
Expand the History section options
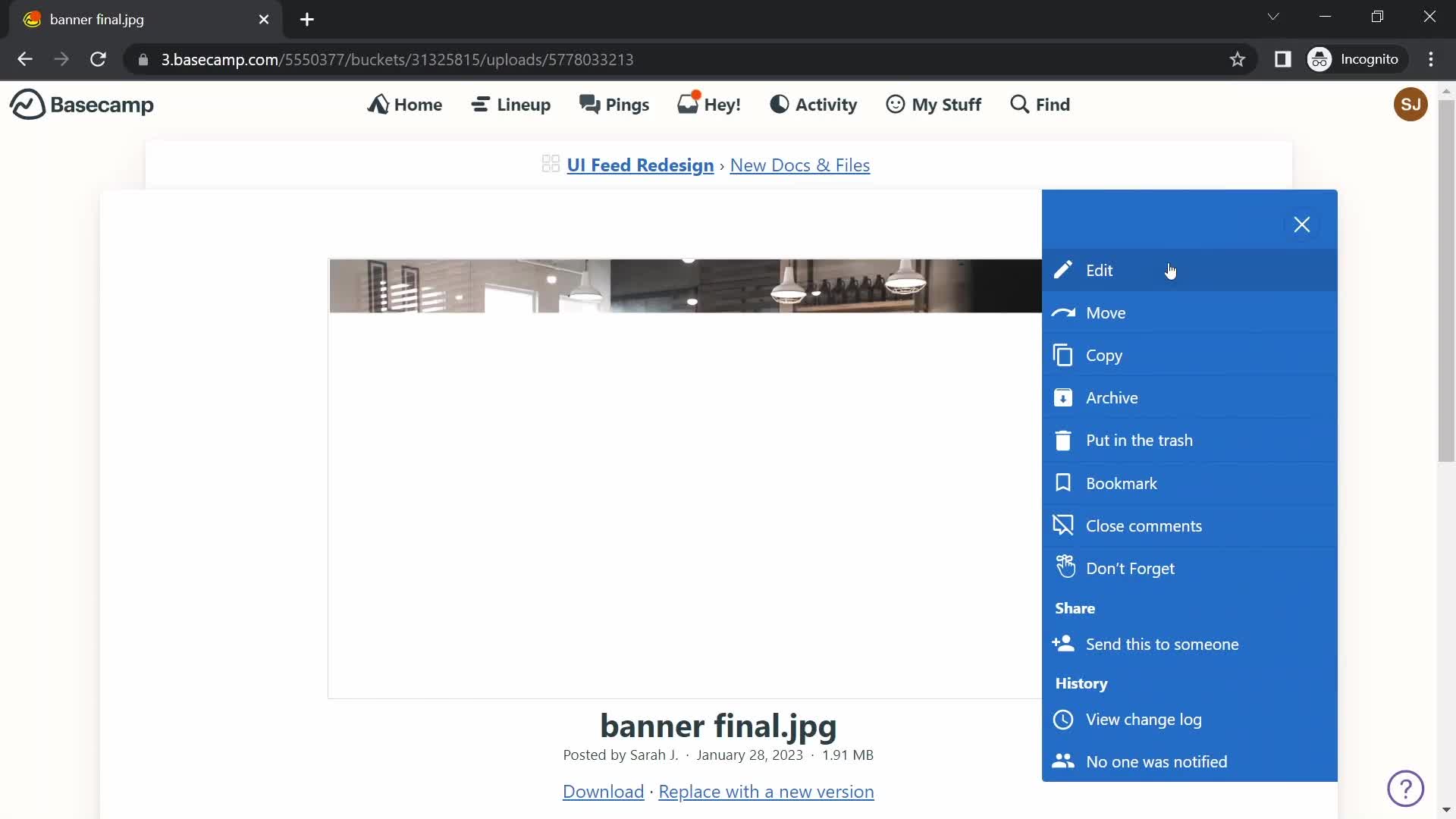pyautogui.click(x=1081, y=683)
